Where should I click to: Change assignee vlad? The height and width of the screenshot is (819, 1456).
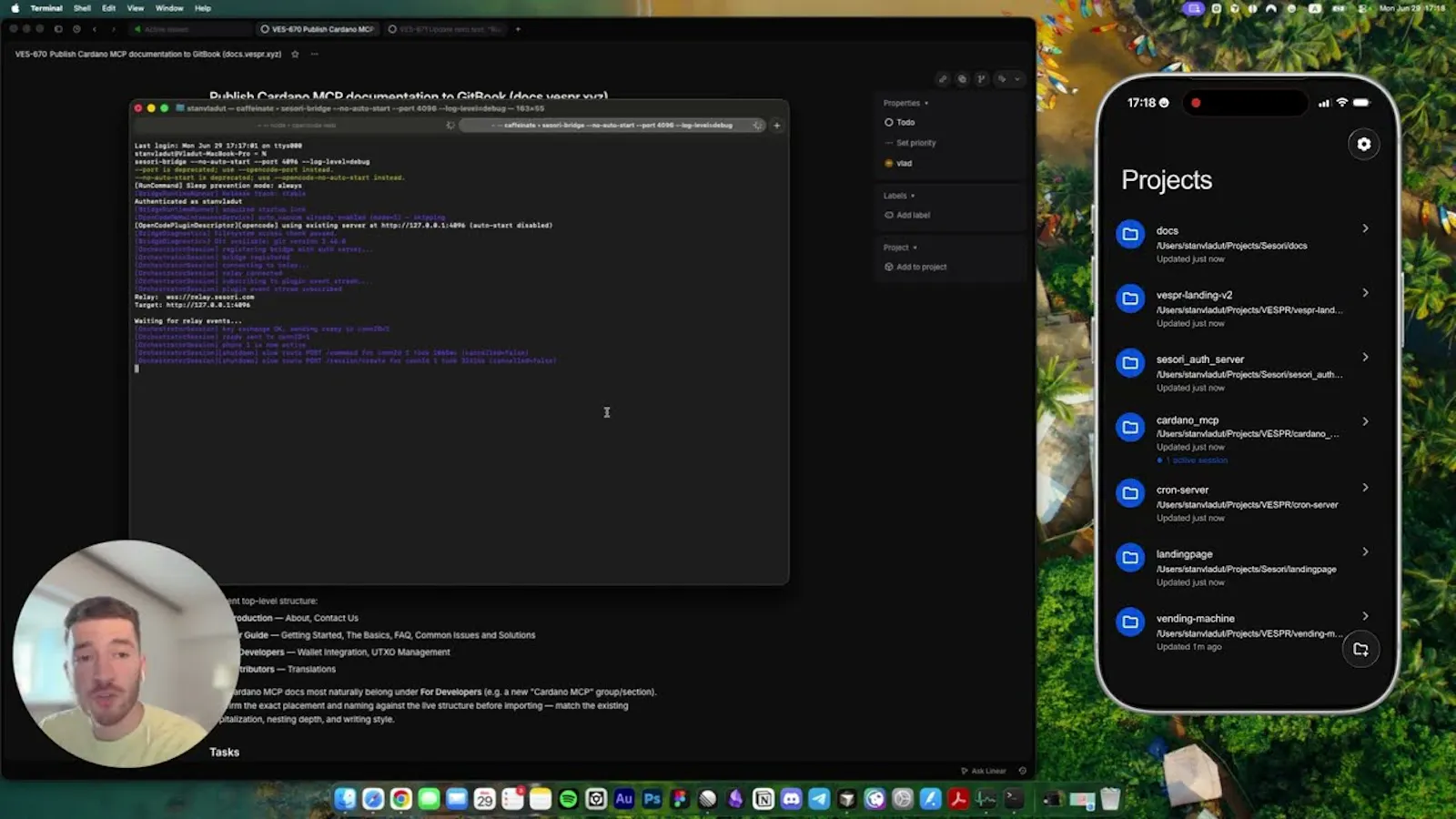898,164
